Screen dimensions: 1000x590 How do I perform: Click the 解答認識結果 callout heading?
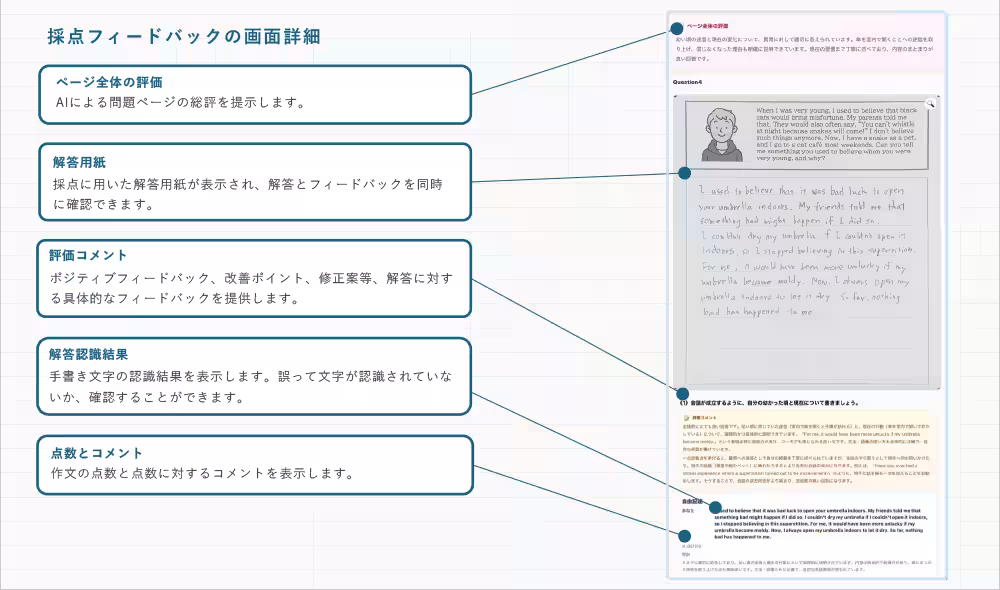89,355
